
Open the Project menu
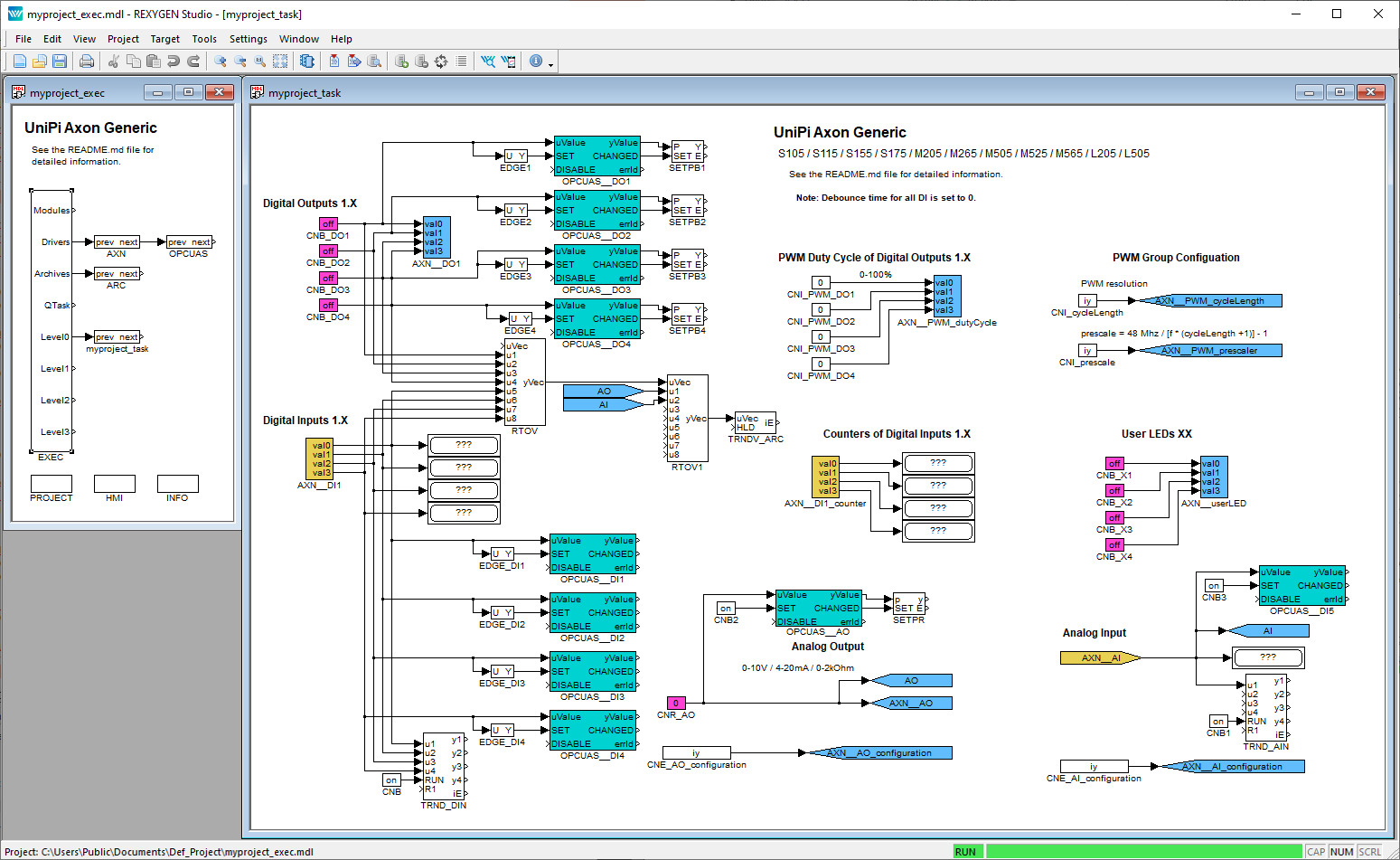tap(124, 39)
